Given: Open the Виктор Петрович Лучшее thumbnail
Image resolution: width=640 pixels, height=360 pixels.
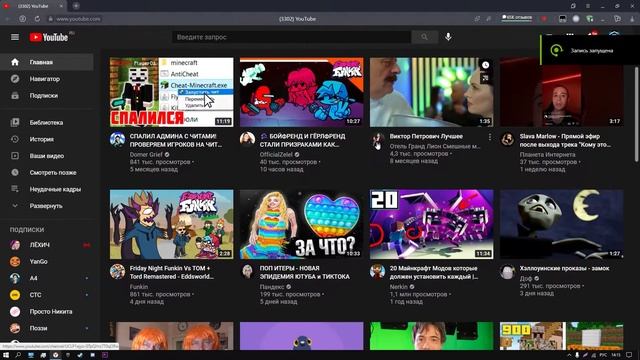Looking at the screenshot, I should click(431, 92).
